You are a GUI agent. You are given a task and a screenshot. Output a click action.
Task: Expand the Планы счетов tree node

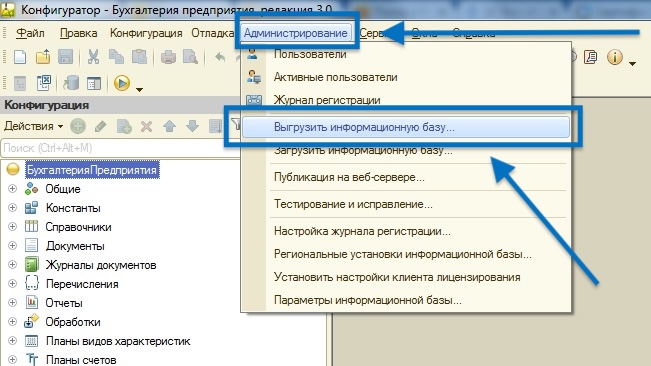(x=12, y=359)
